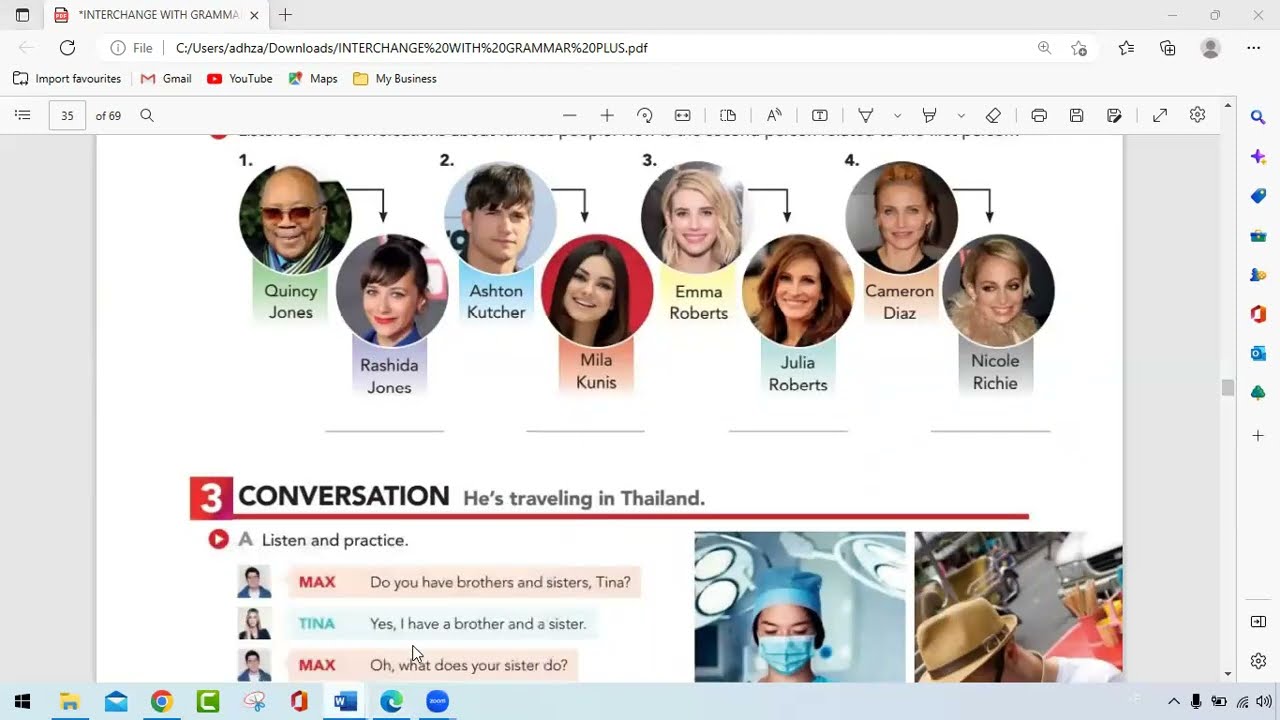Click the PDF vertical scrollbar thumb
This screenshot has height=720, width=1280.
click(x=1228, y=388)
